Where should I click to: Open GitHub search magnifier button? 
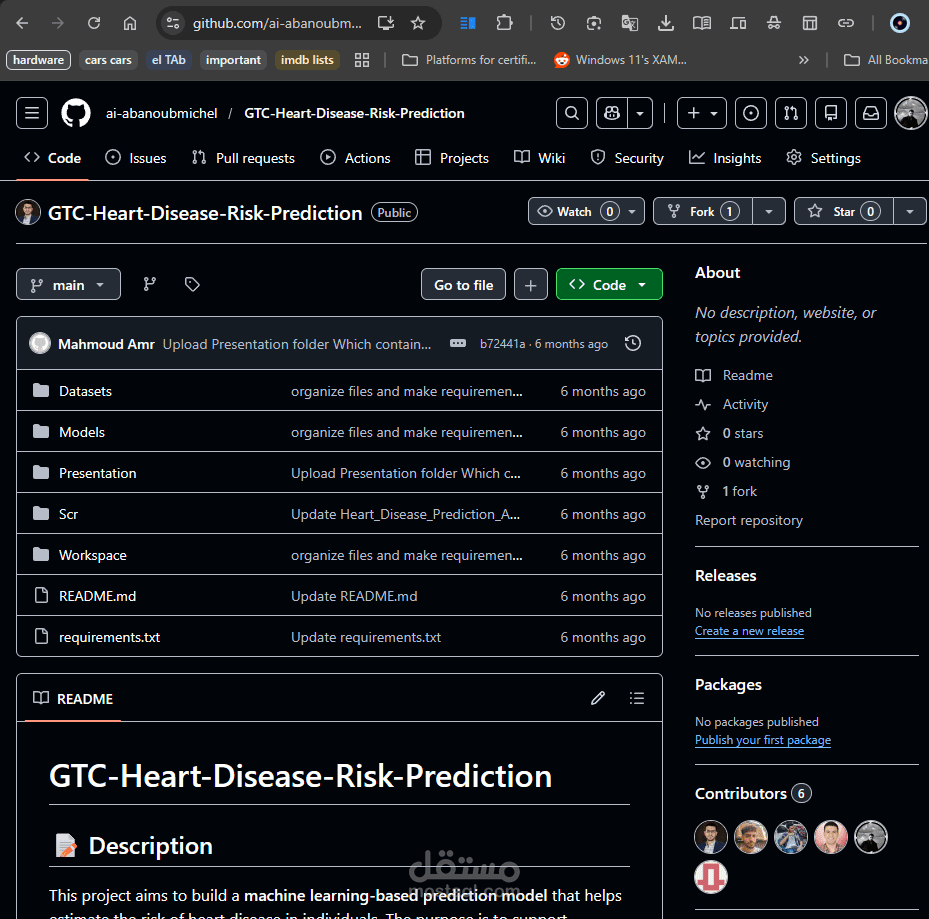point(572,113)
